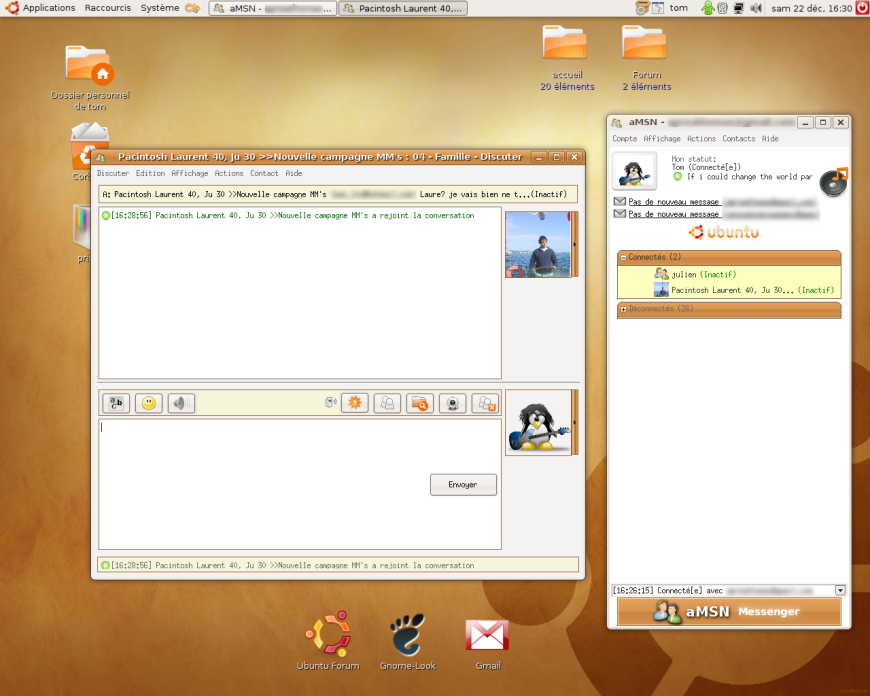870x696 pixels.
Task: Open the Contact menu in chat window
Action: 264,173
